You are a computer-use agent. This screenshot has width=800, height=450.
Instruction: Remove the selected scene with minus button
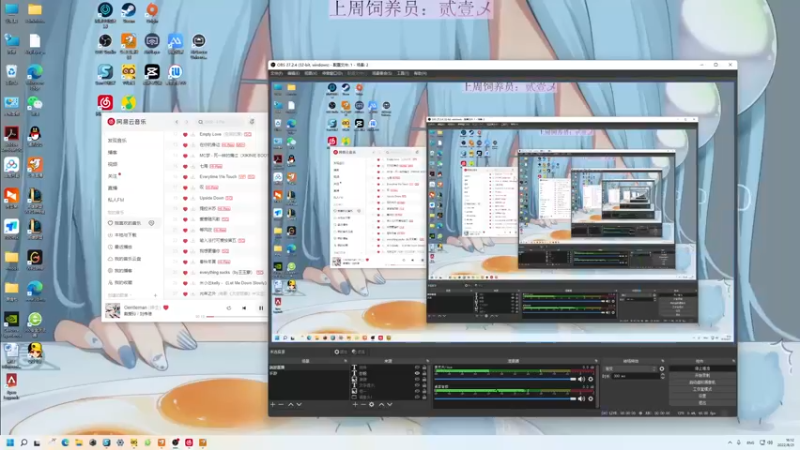point(281,404)
